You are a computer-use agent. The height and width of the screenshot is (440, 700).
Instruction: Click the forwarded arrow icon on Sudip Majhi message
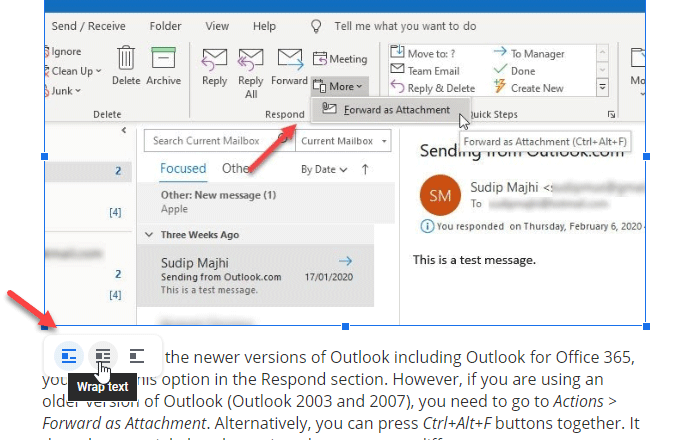click(346, 261)
